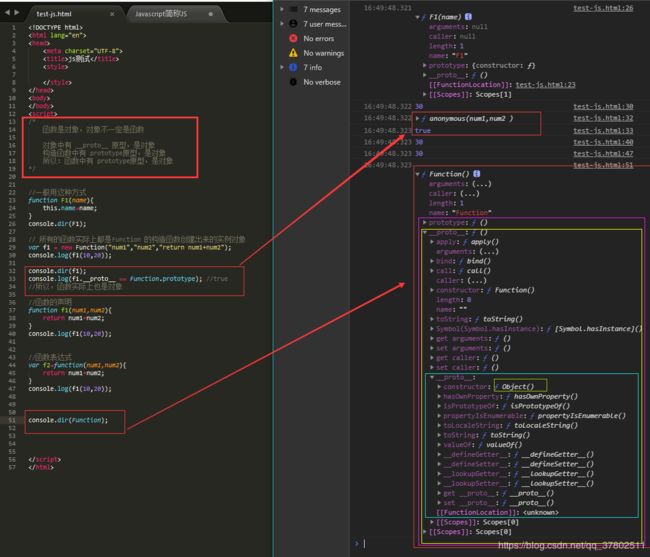Image resolution: width=650 pixels, height=557 pixels.
Task: Click the blue '7 info' icon
Action: (293, 67)
